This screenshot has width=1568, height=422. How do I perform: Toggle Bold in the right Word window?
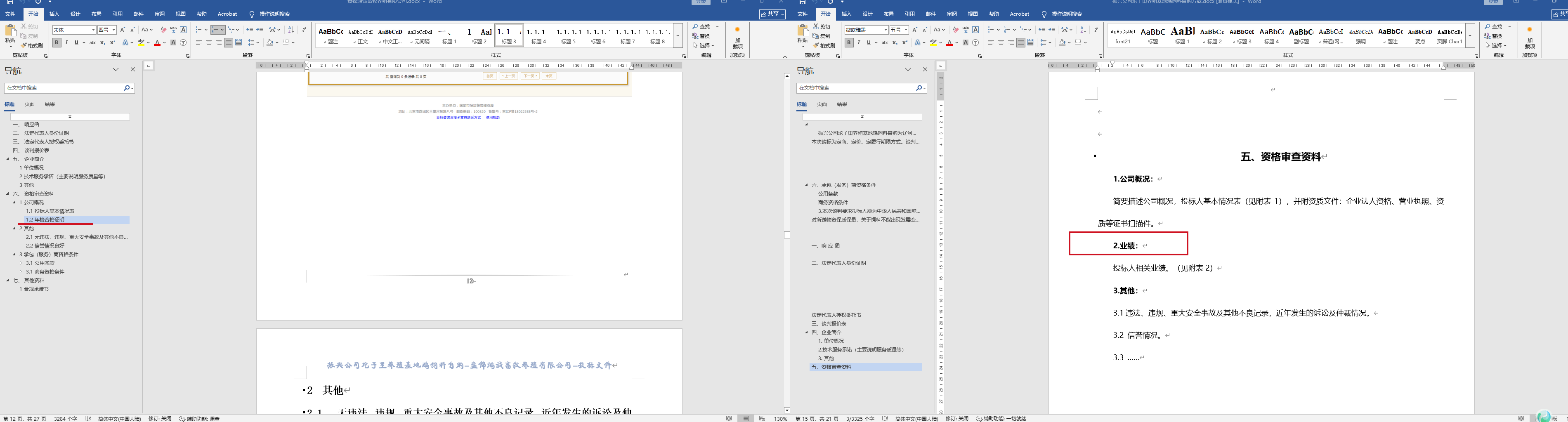point(849,42)
